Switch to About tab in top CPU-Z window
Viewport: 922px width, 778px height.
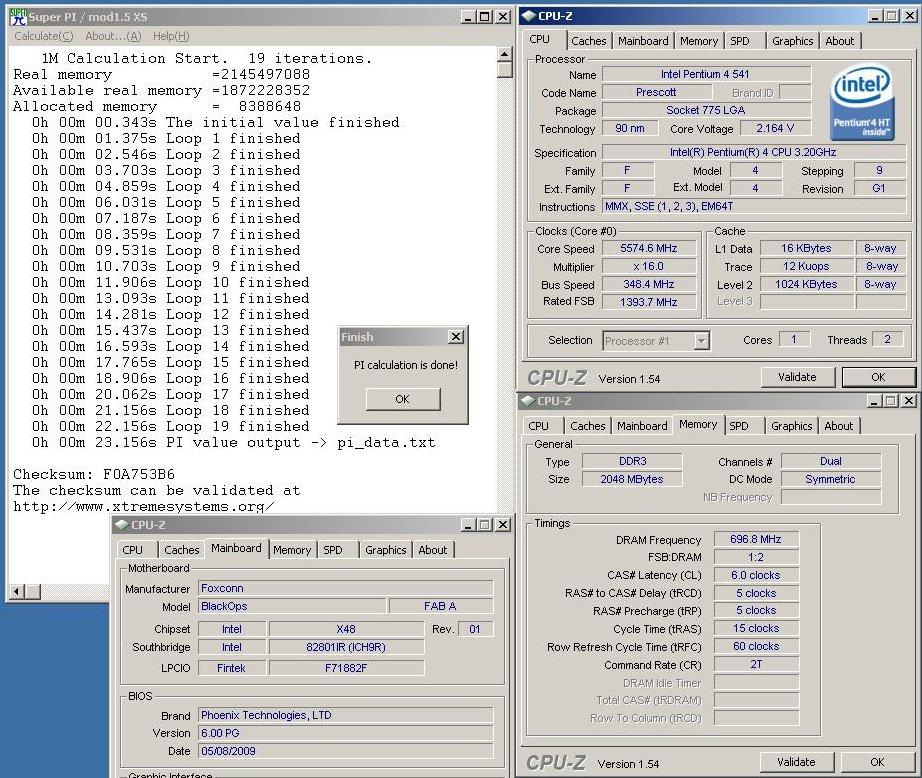tap(840, 41)
